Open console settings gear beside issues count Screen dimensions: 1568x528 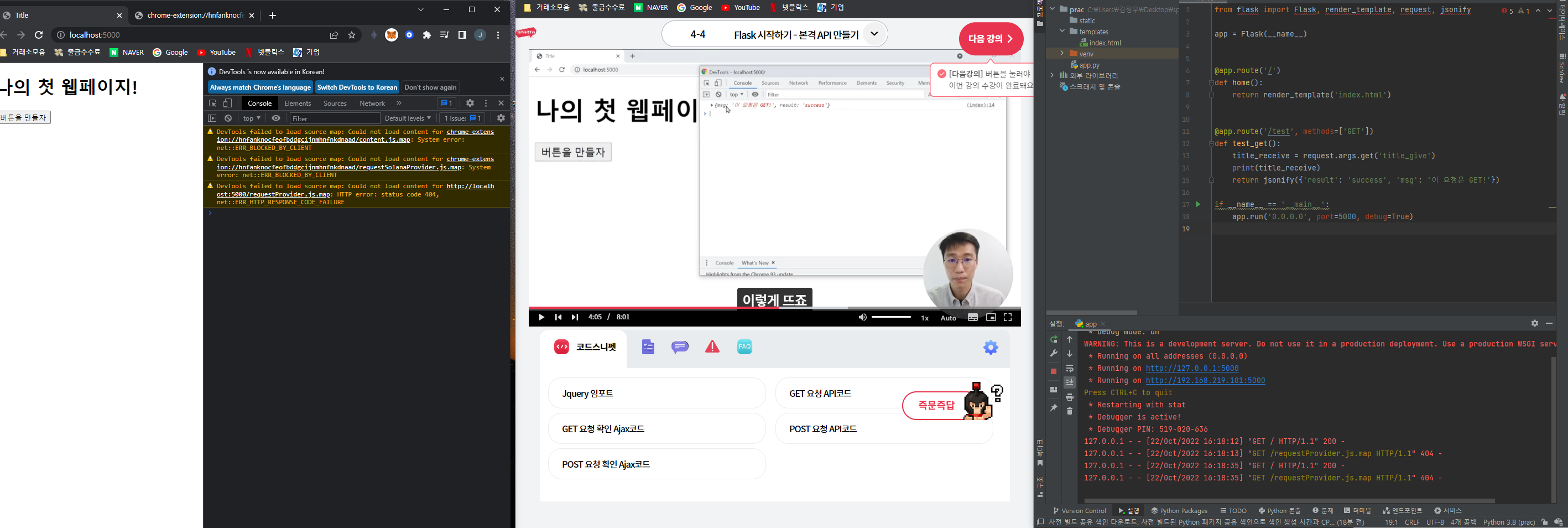tap(501, 118)
